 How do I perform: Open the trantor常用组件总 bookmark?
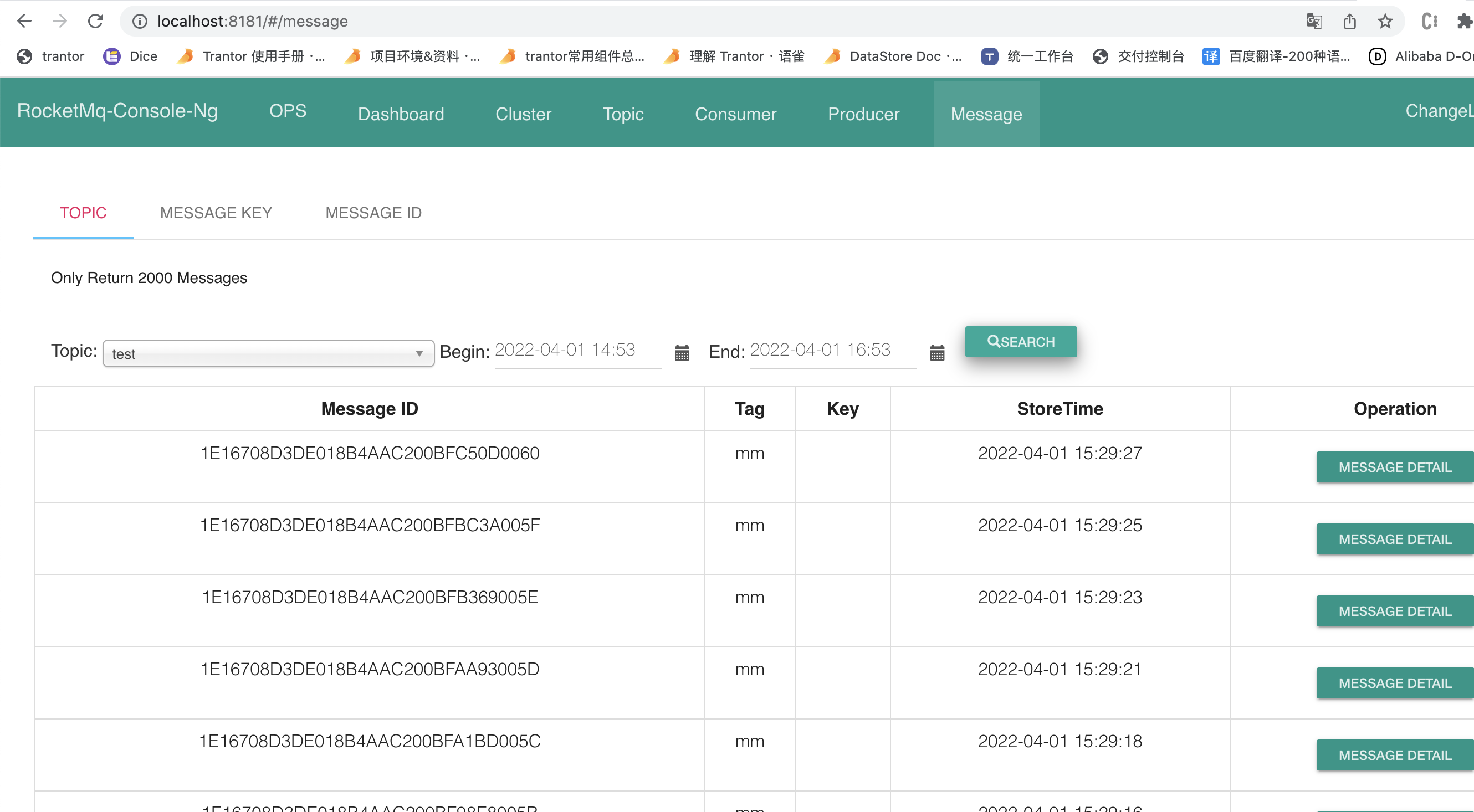572,56
